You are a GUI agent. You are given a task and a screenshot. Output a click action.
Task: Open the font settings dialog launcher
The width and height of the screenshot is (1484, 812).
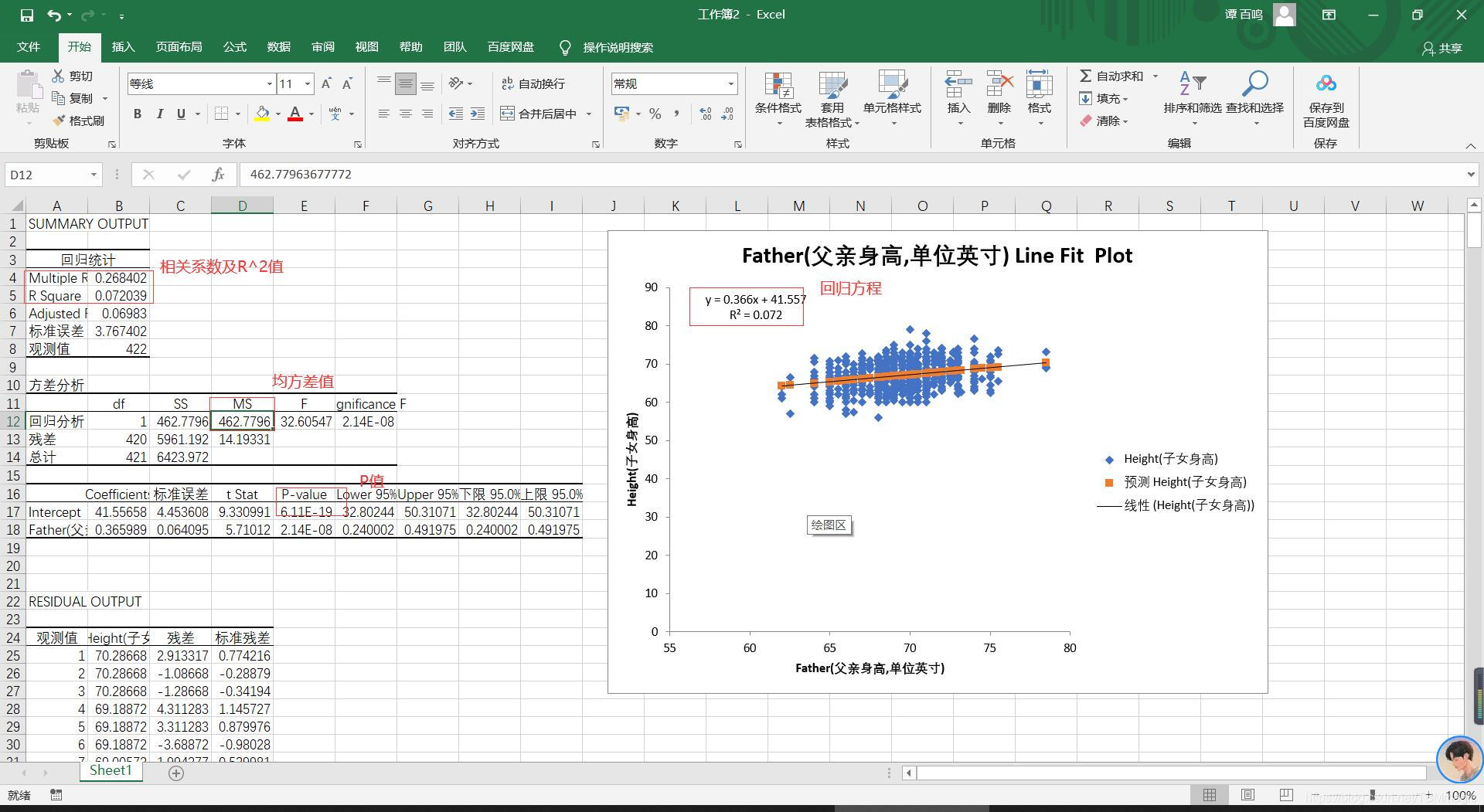tap(358, 144)
